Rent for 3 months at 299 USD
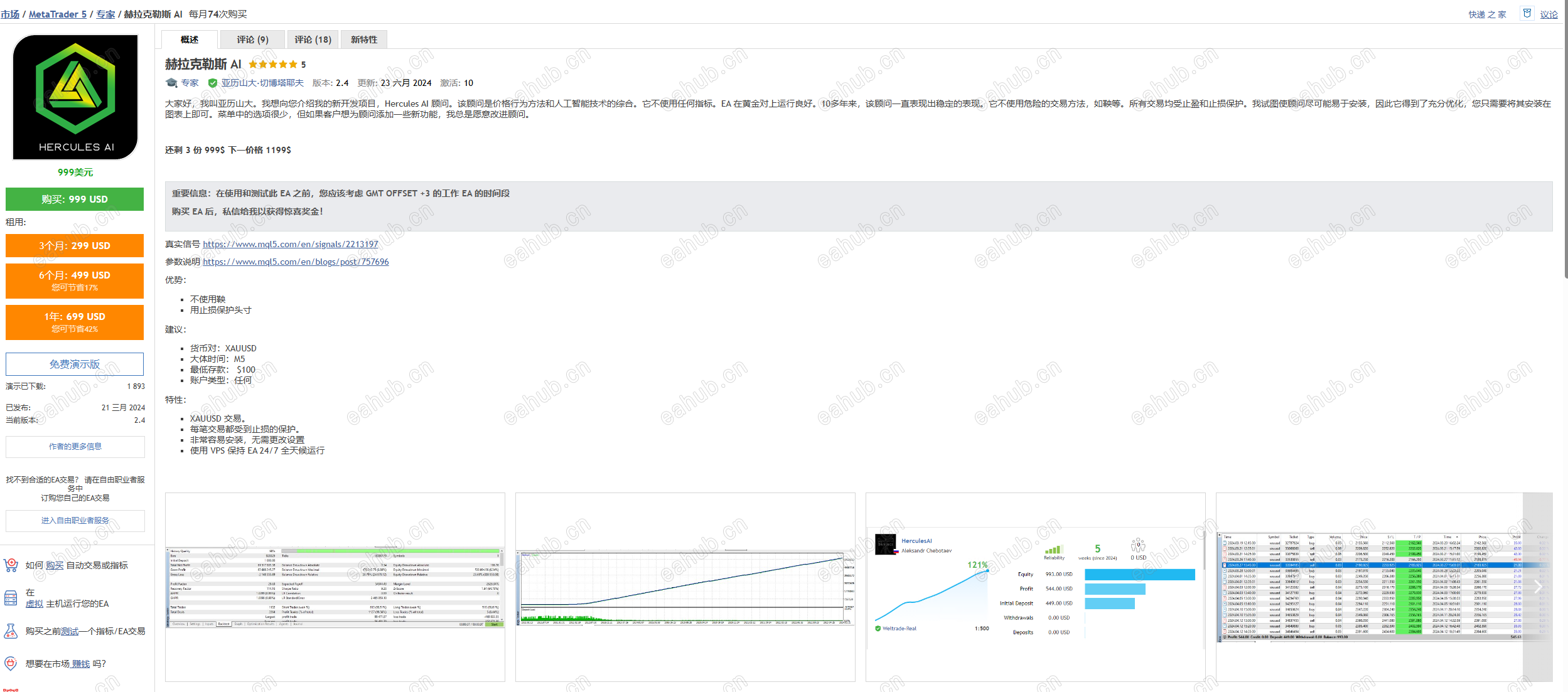Viewport: 1568px width, 692px height. (x=75, y=245)
